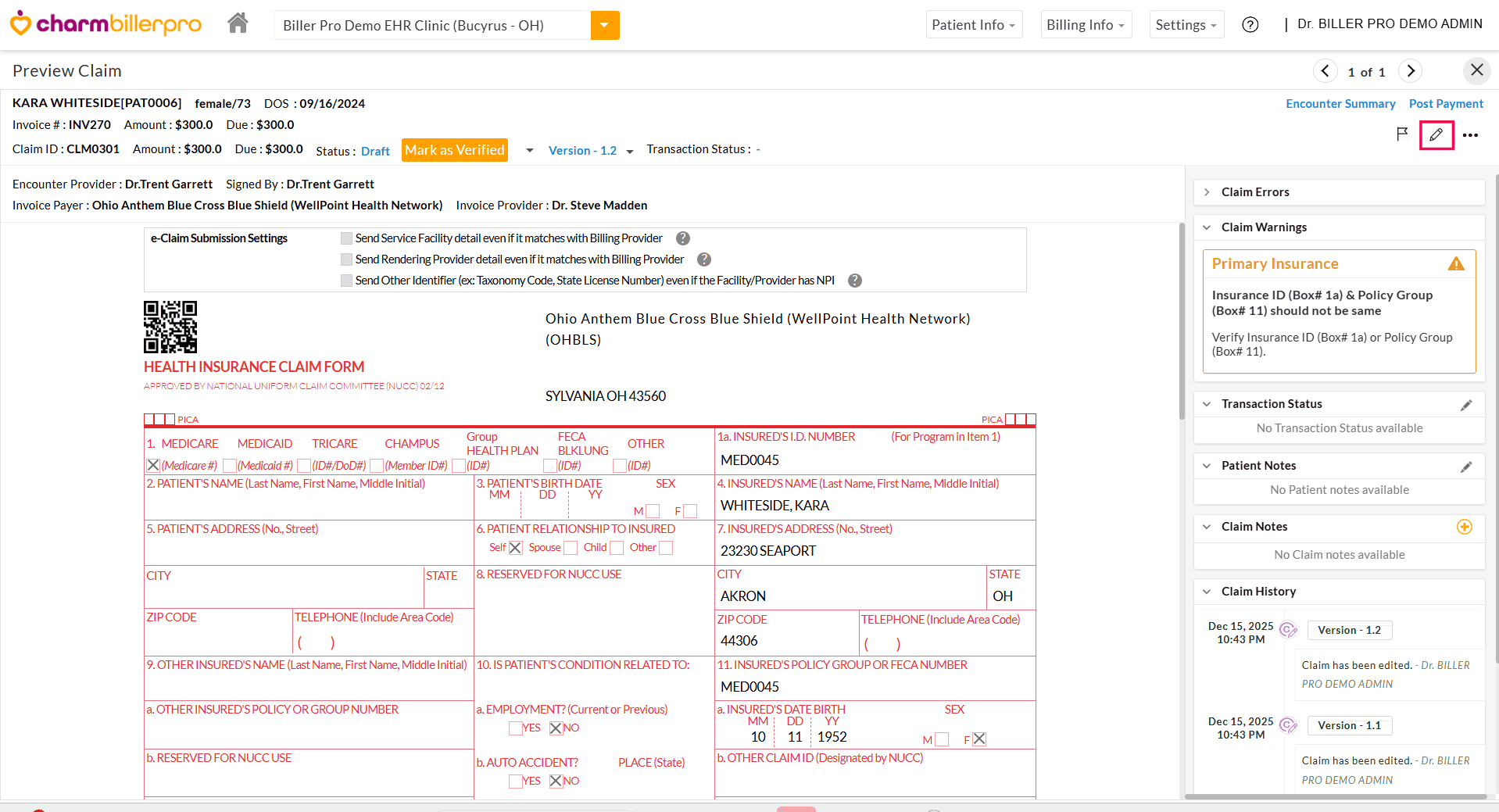Click the Draft status link
Screen dimensions: 1499x812
click(x=375, y=152)
